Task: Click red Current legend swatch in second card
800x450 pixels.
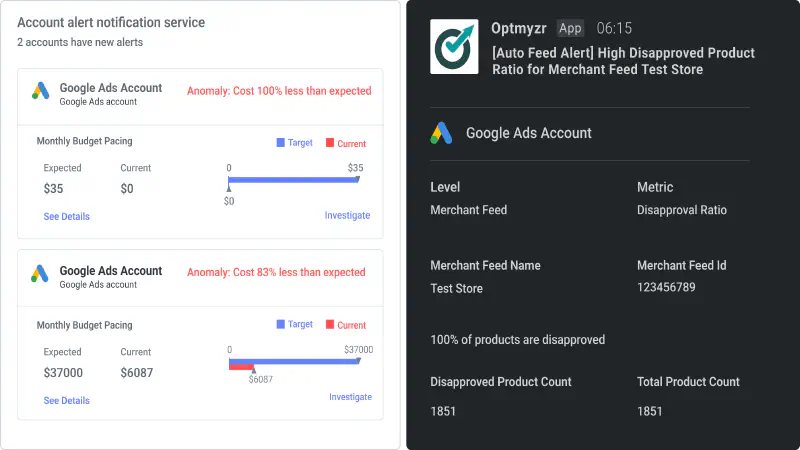Action: (x=330, y=324)
